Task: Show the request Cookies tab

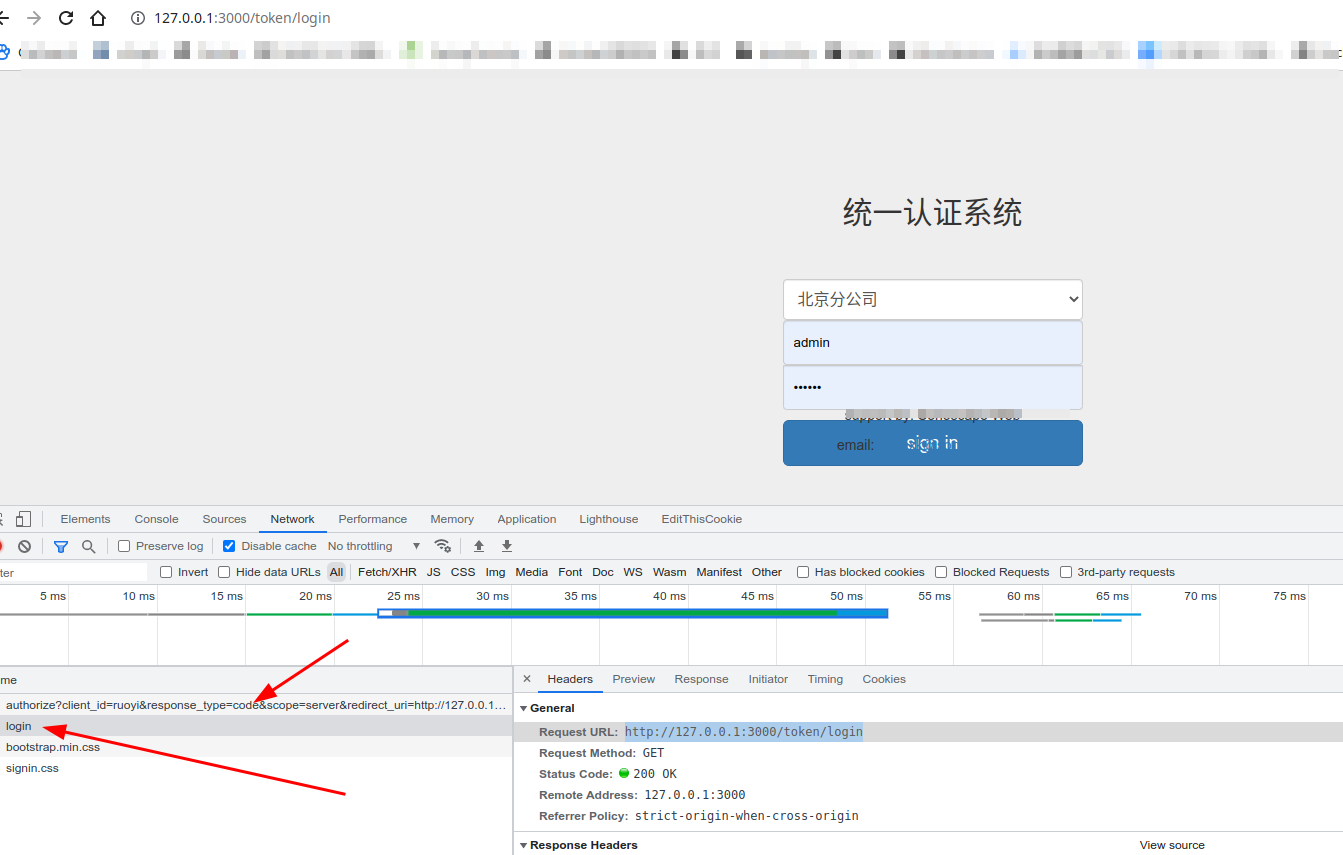Action: click(884, 679)
